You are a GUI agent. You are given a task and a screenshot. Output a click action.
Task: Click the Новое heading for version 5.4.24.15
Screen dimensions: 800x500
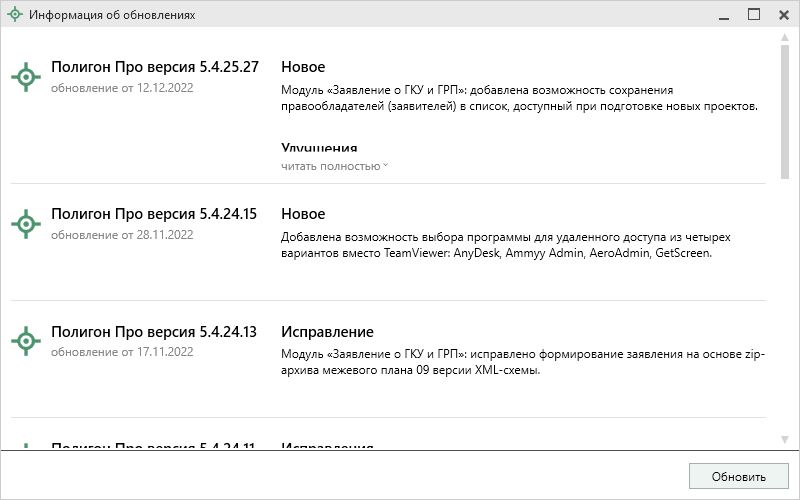point(303,214)
